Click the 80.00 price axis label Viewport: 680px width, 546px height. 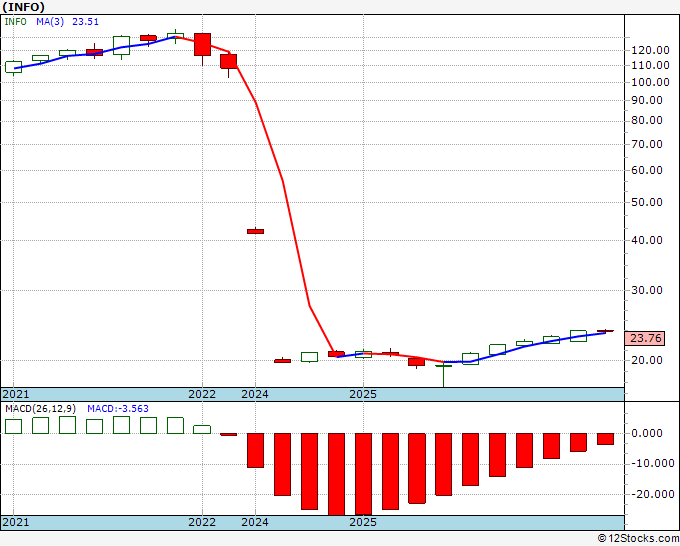coord(647,121)
